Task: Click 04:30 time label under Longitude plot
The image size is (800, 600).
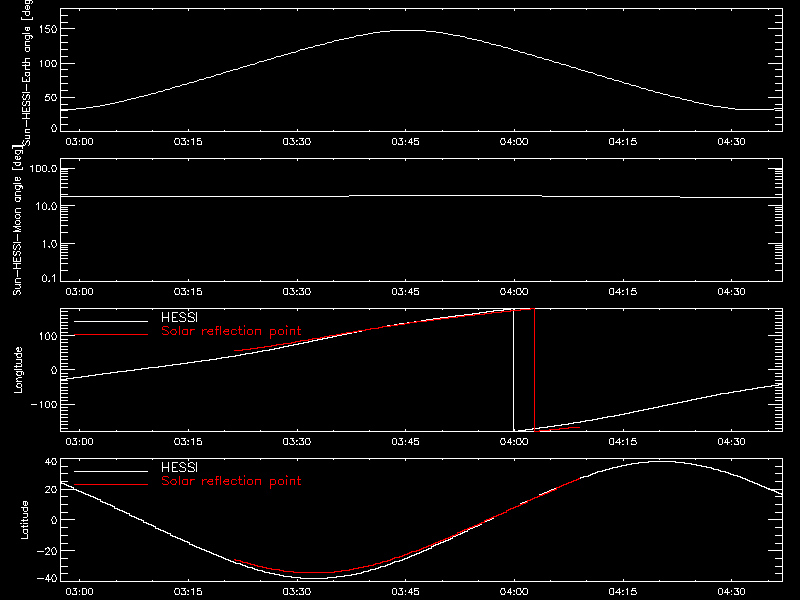Action: [731, 442]
